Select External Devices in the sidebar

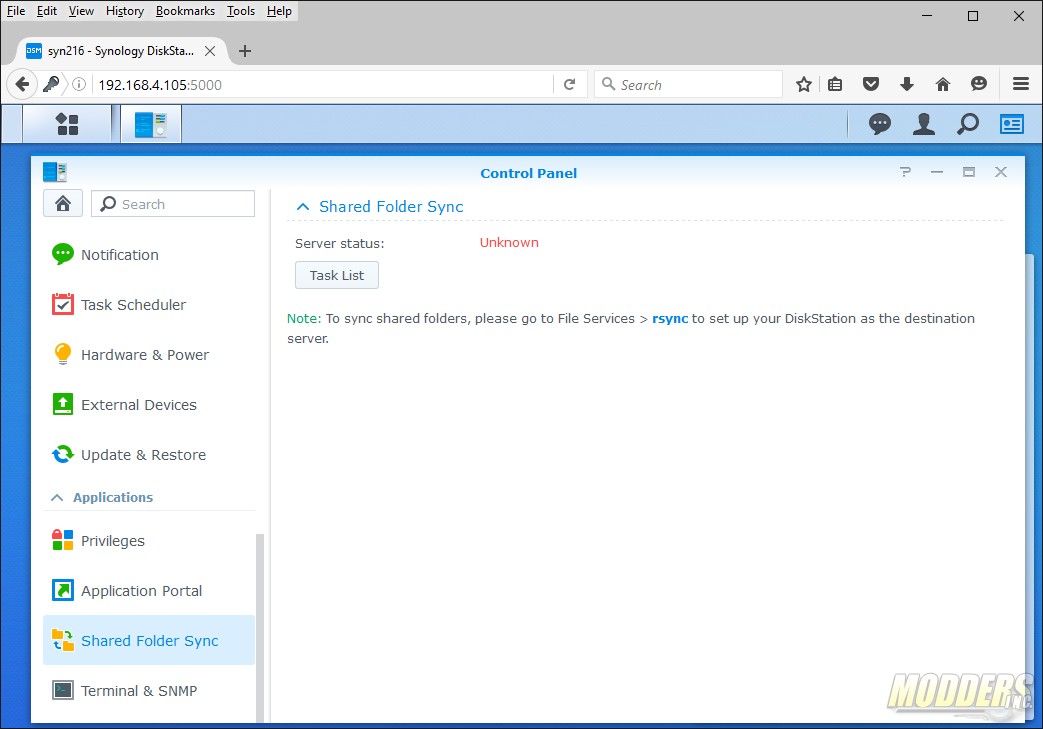click(x=149, y=404)
